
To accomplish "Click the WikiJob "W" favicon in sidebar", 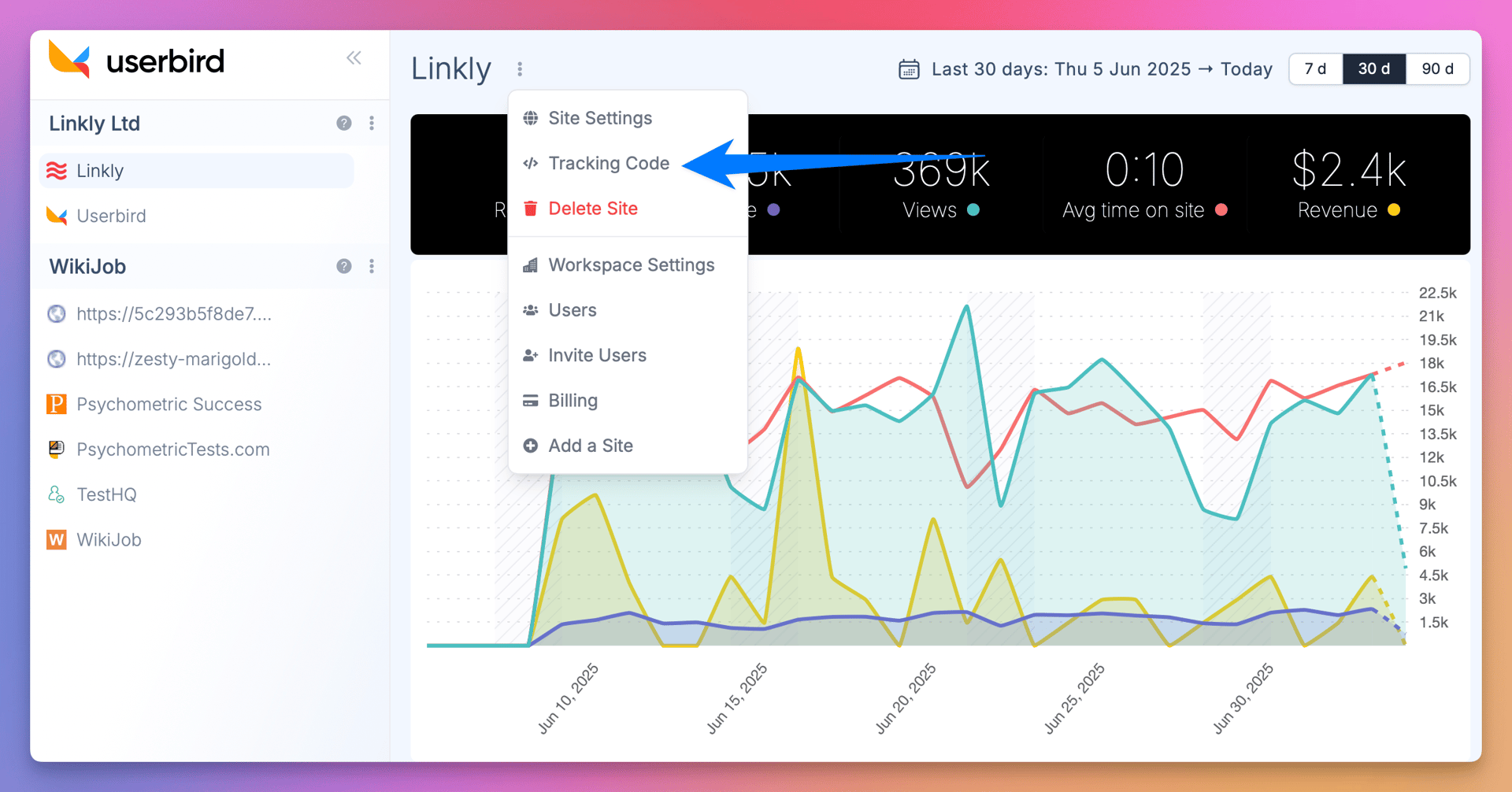I will [56, 539].
